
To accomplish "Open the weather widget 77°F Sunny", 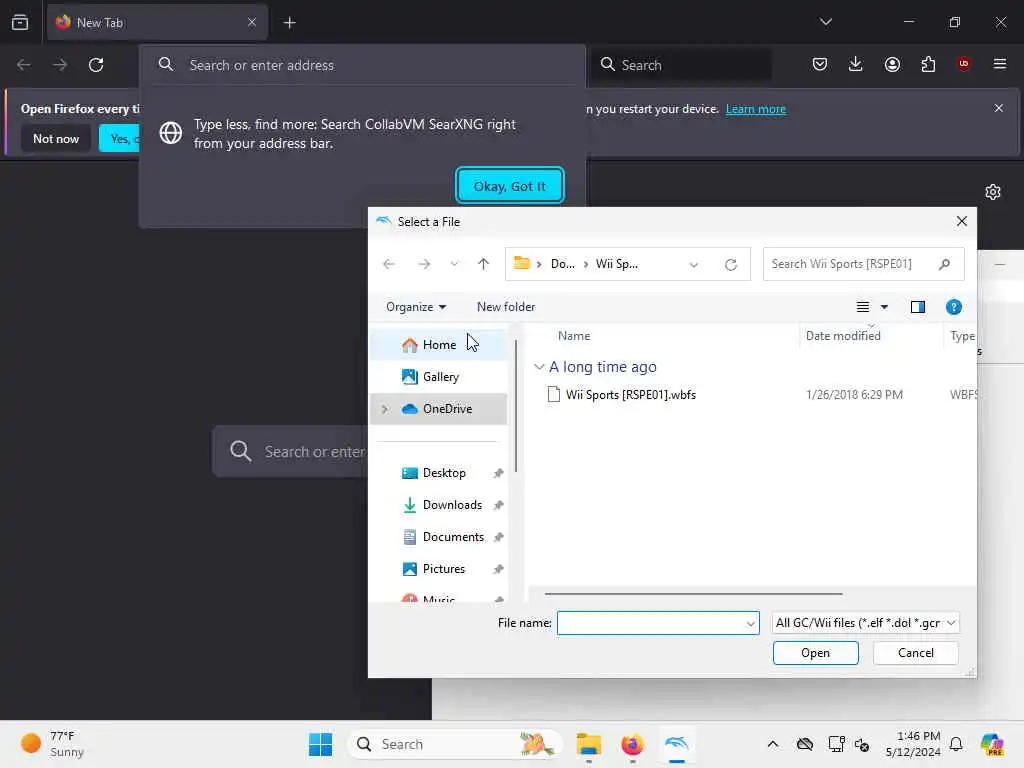I will pos(53,744).
